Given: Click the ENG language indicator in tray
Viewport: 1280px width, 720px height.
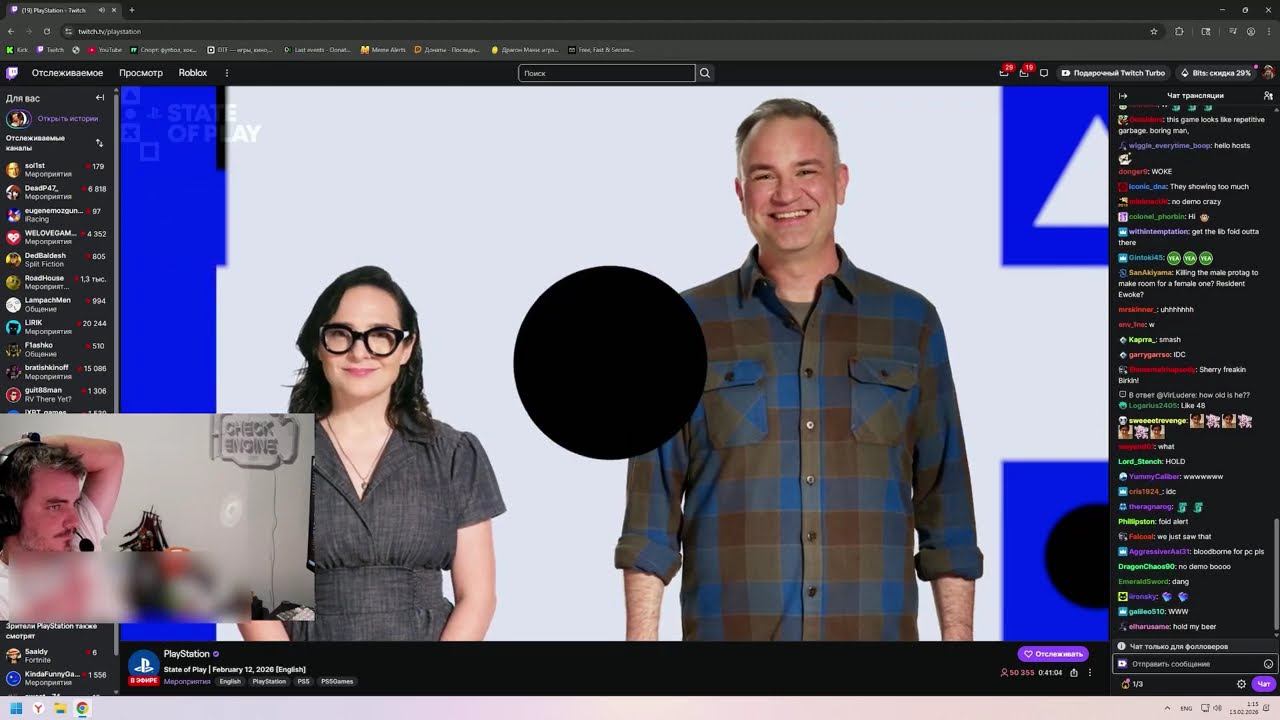Looking at the screenshot, I should 1187,708.
